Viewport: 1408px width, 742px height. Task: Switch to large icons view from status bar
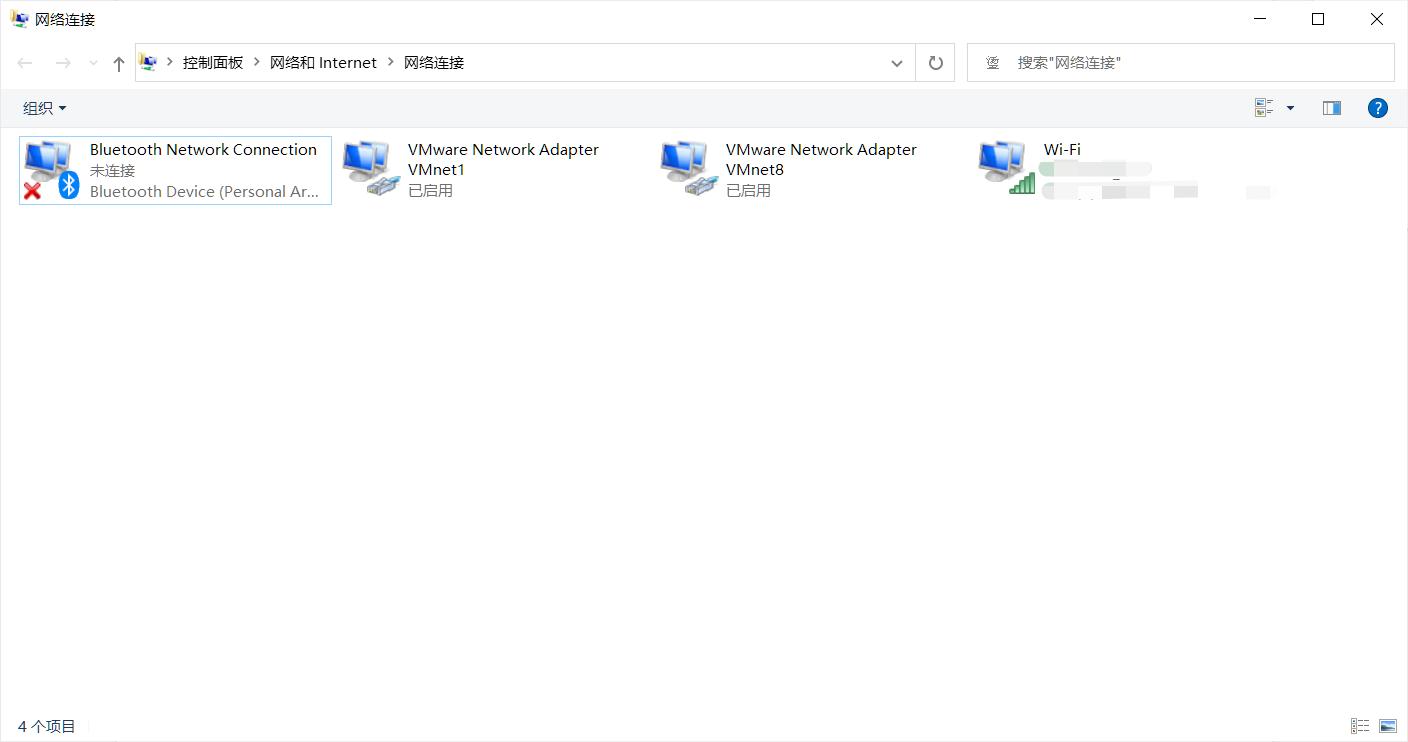coord(1388,725)
